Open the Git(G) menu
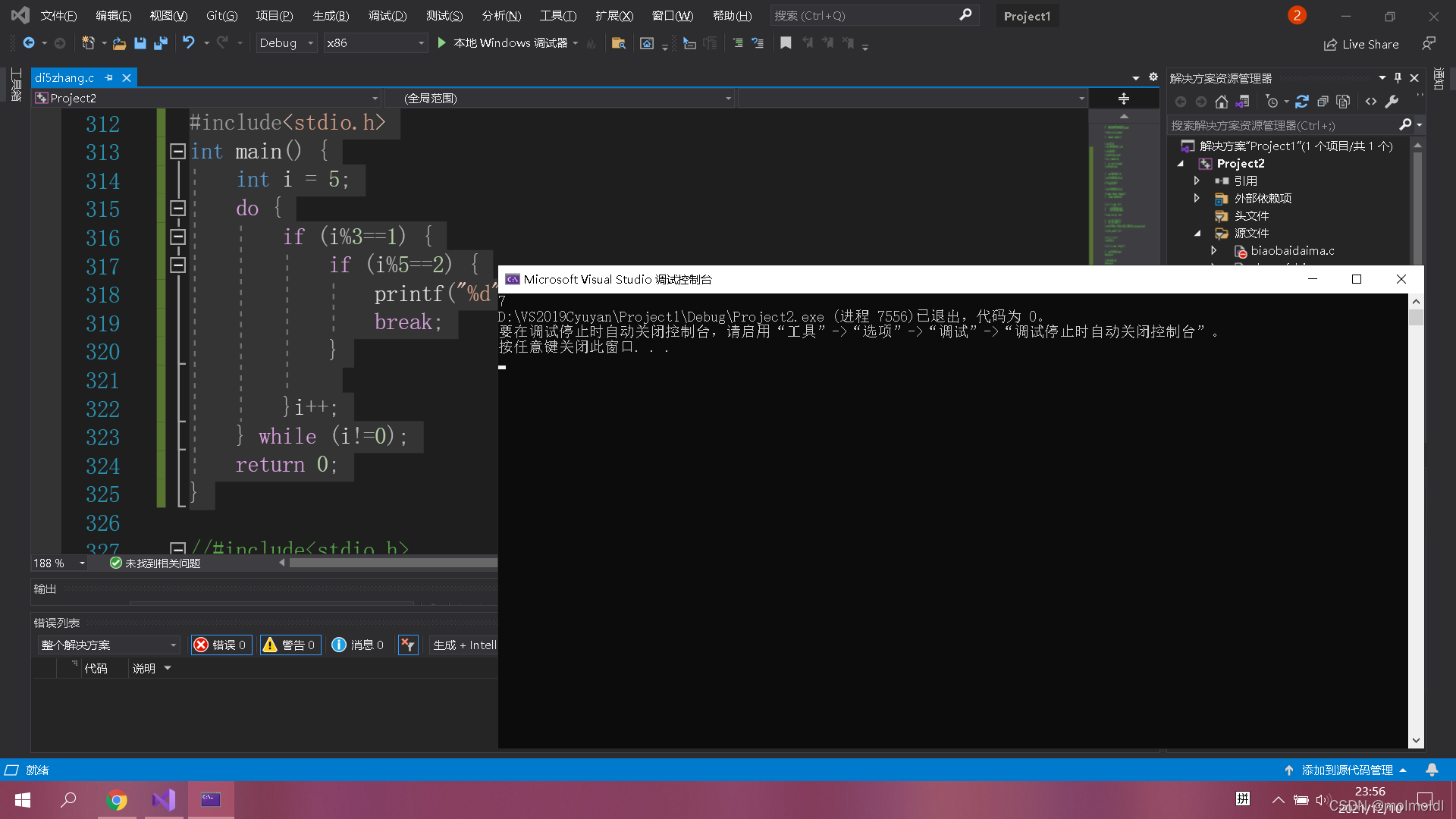This screenshot has height=819, width=1456. click(221, 15)
